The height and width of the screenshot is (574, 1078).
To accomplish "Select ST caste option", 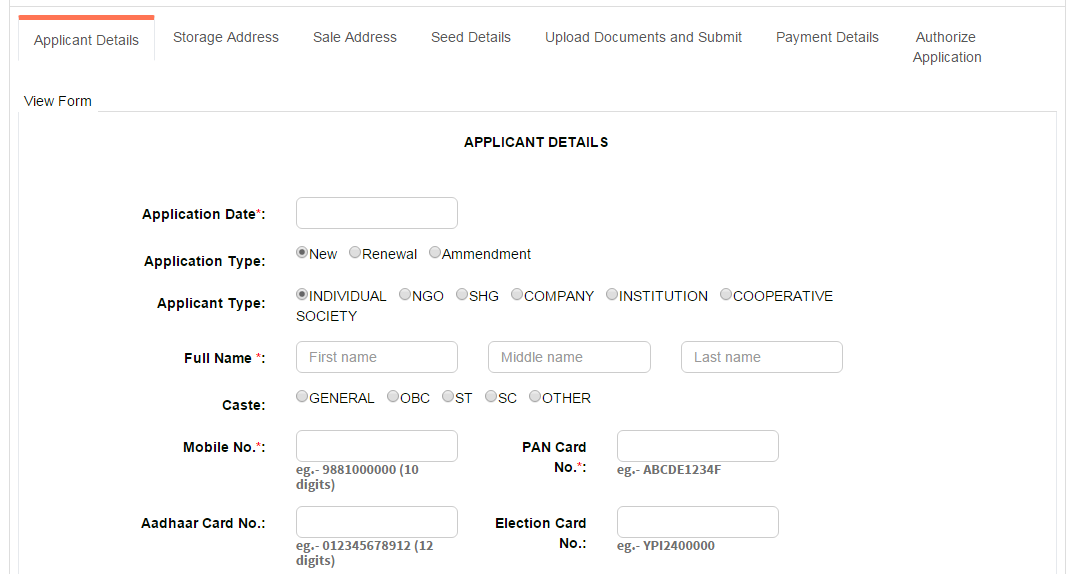I will click(x=448, y=397).
